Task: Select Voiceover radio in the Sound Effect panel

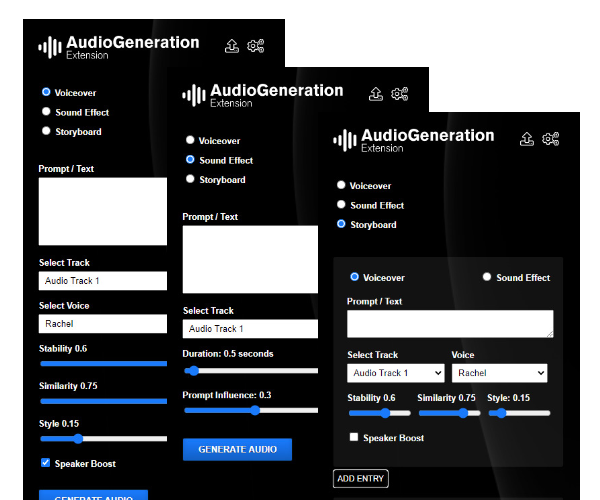Action: [190, 140]
